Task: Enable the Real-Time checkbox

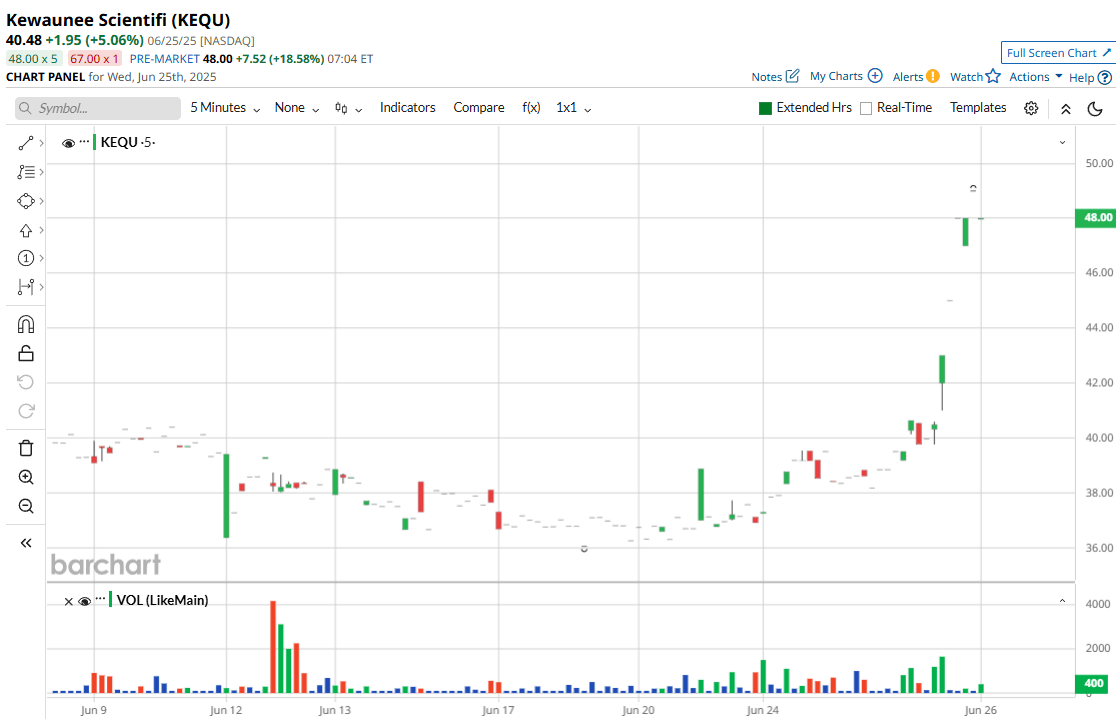Action: (866, 108)
